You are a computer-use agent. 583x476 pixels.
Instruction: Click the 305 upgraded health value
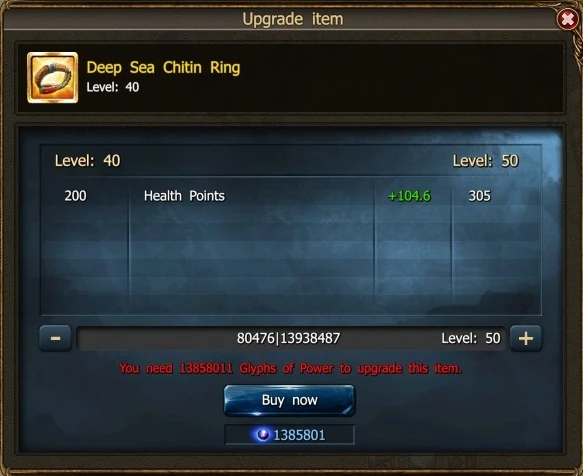[x=480, y=196]
